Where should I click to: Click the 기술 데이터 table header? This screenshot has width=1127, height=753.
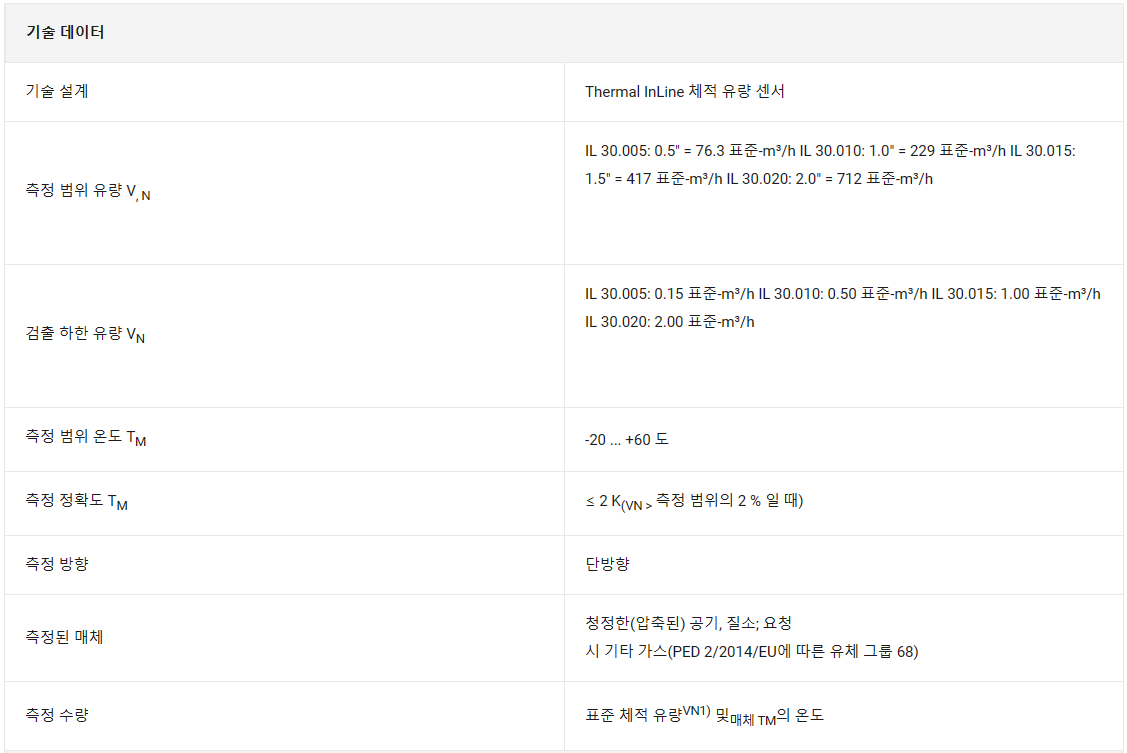(x=65, y=32)
